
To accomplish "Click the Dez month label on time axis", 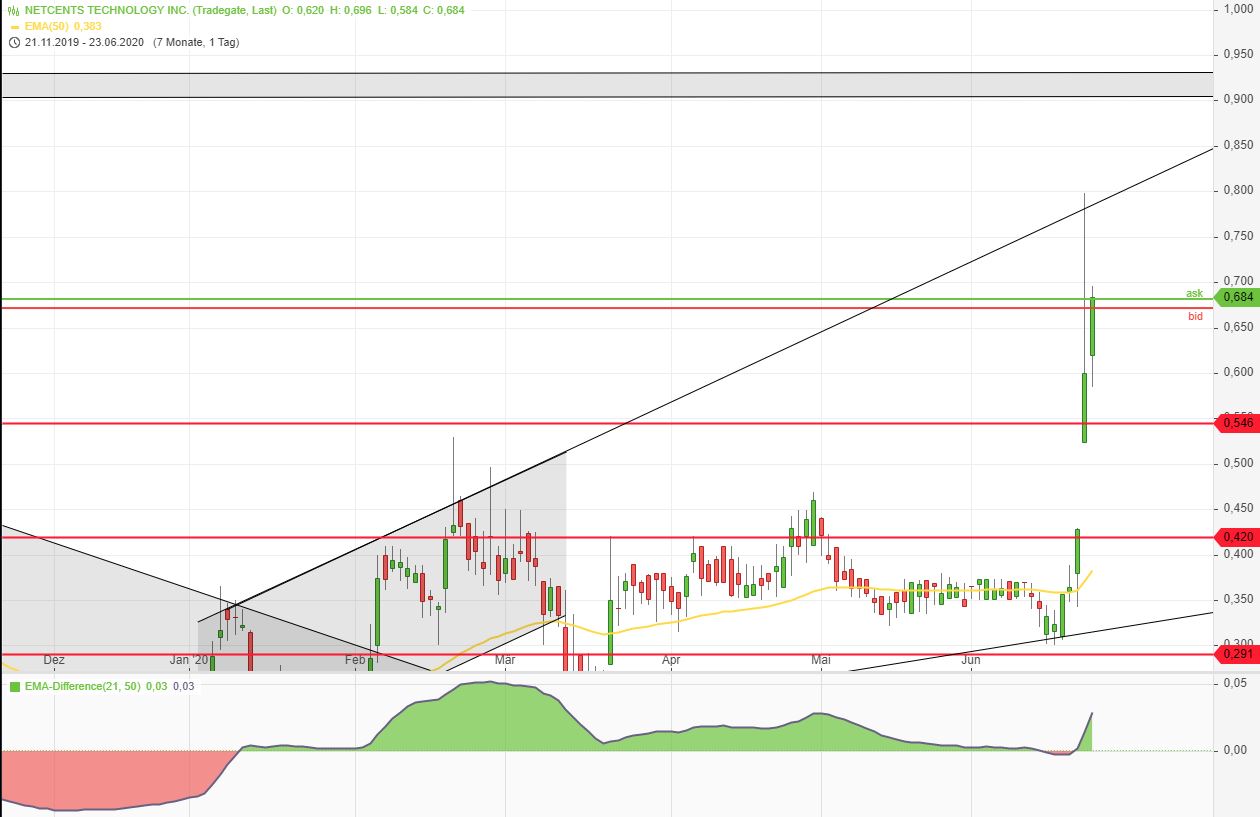I will [55, 660].
